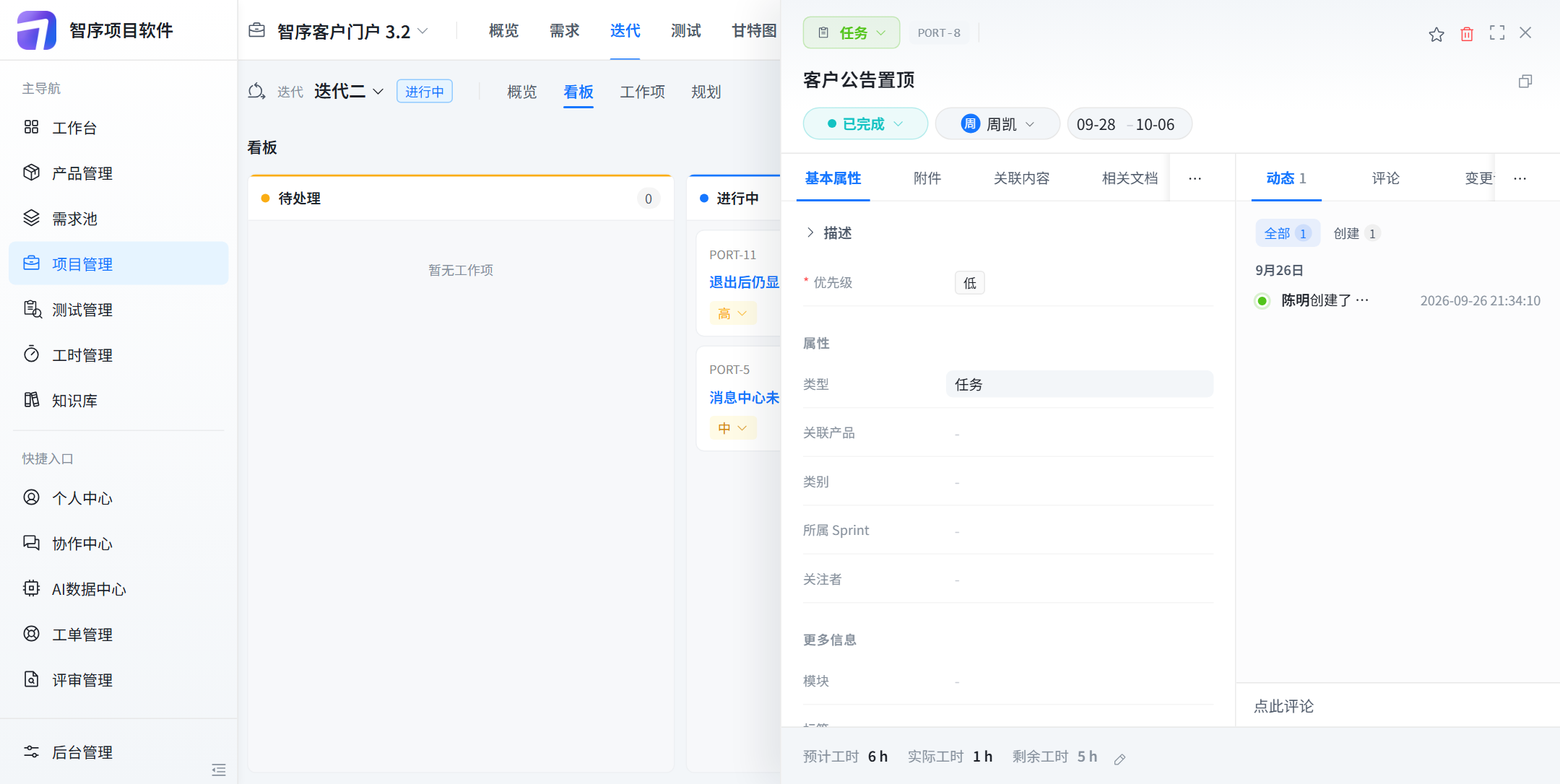Click the PORT-8 task ID
This screenshot has width=1560, height=784.
pyautogui.click(x=939, y=32)
